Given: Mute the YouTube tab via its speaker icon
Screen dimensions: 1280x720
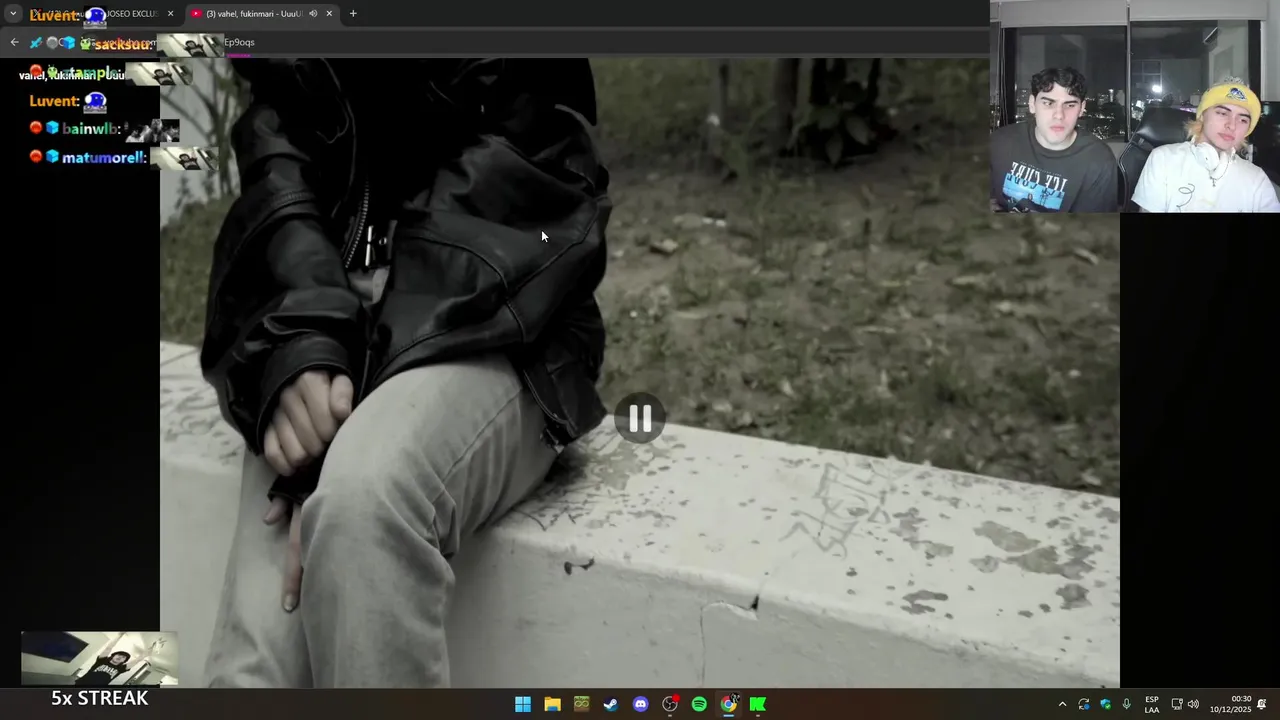Looking at the screenshot, I should 313,14.
